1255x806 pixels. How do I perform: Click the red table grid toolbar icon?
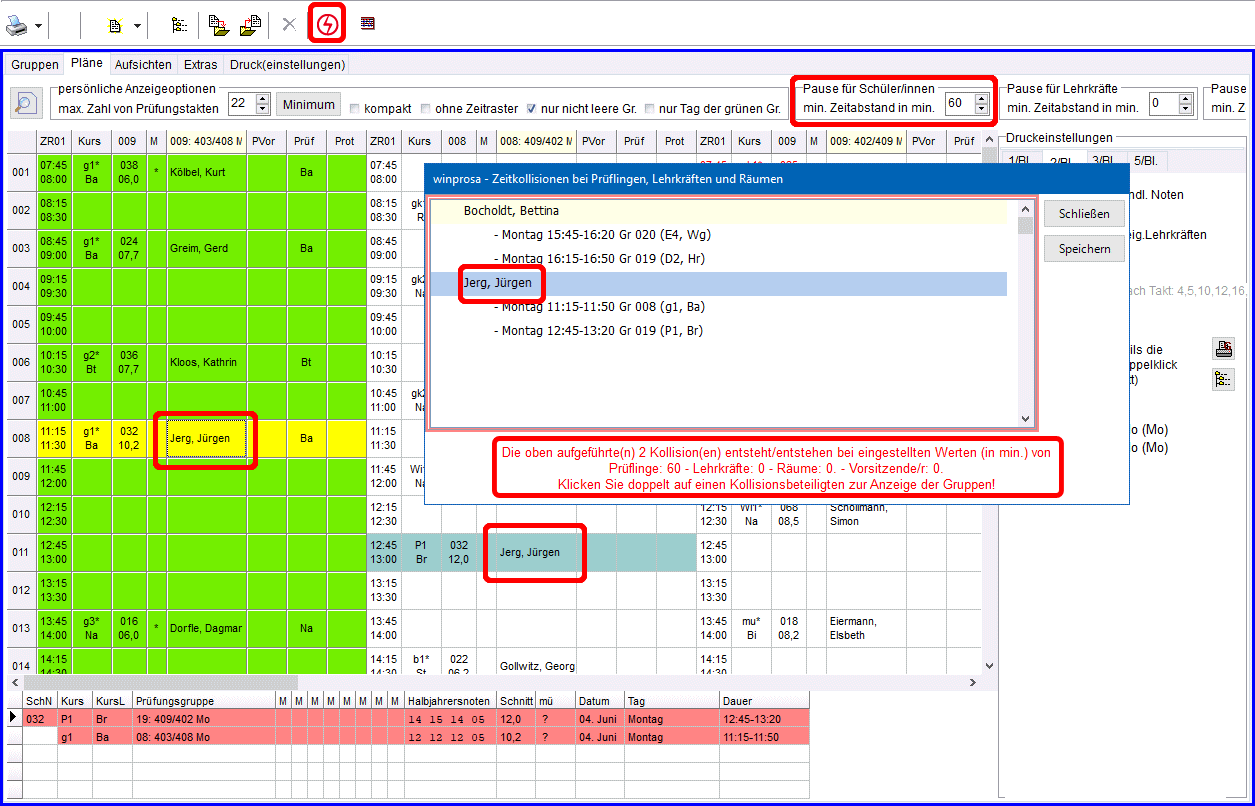pos(368,25)
